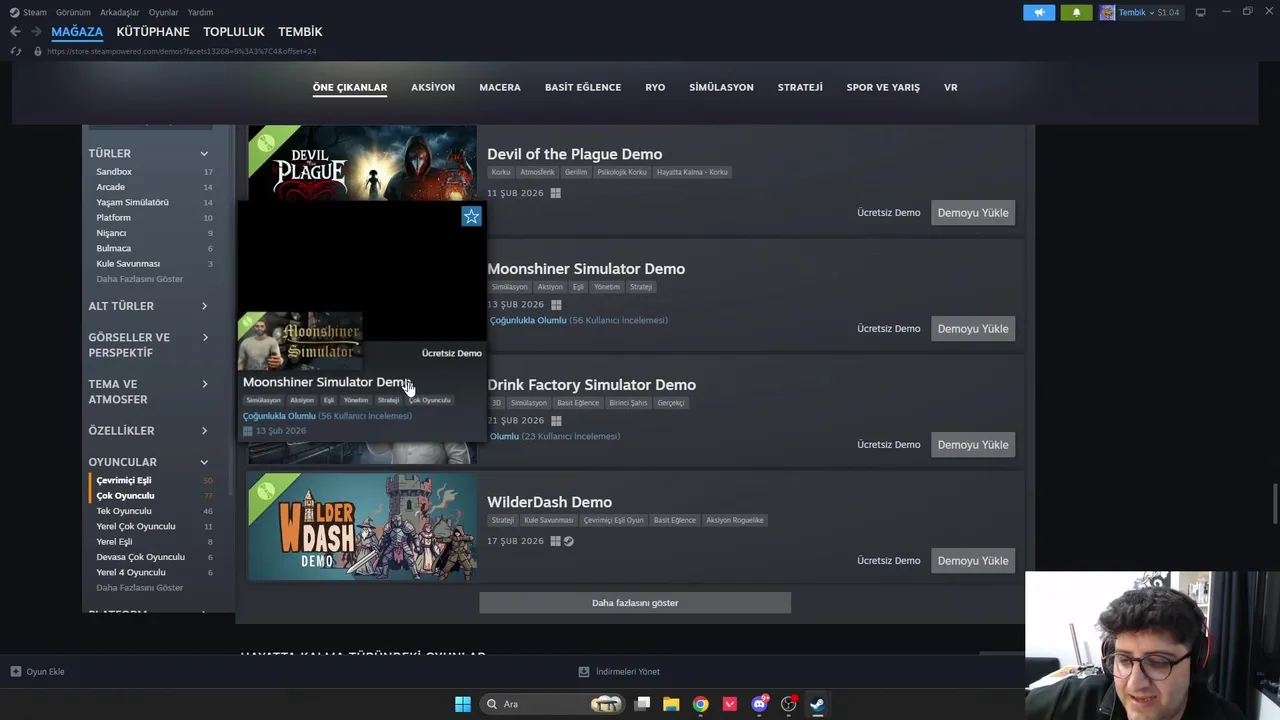Open File Explorer from the taskbar
This screenshot has width=1280, height=720.
671,704
